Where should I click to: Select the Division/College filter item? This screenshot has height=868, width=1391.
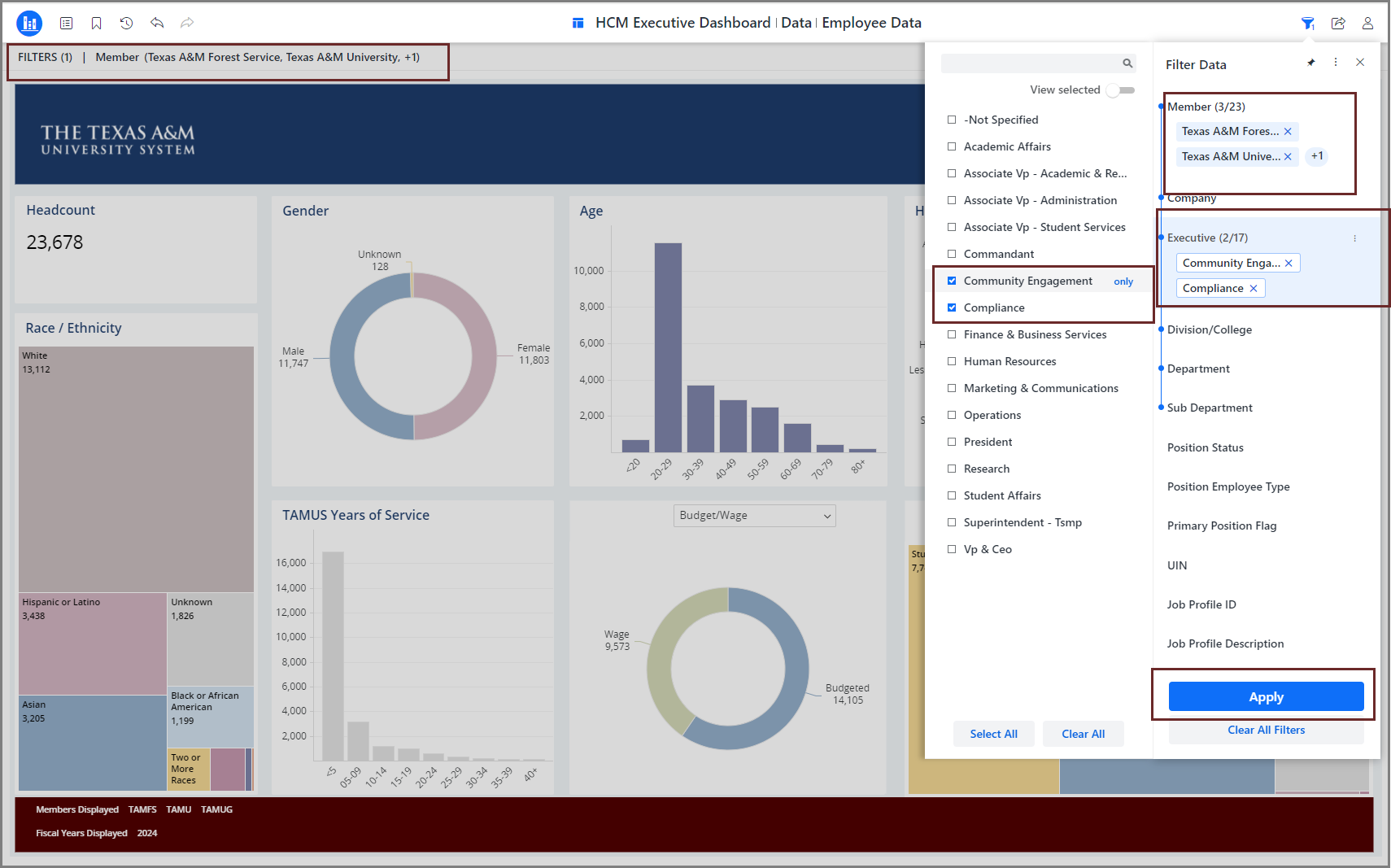(1209, 329)
